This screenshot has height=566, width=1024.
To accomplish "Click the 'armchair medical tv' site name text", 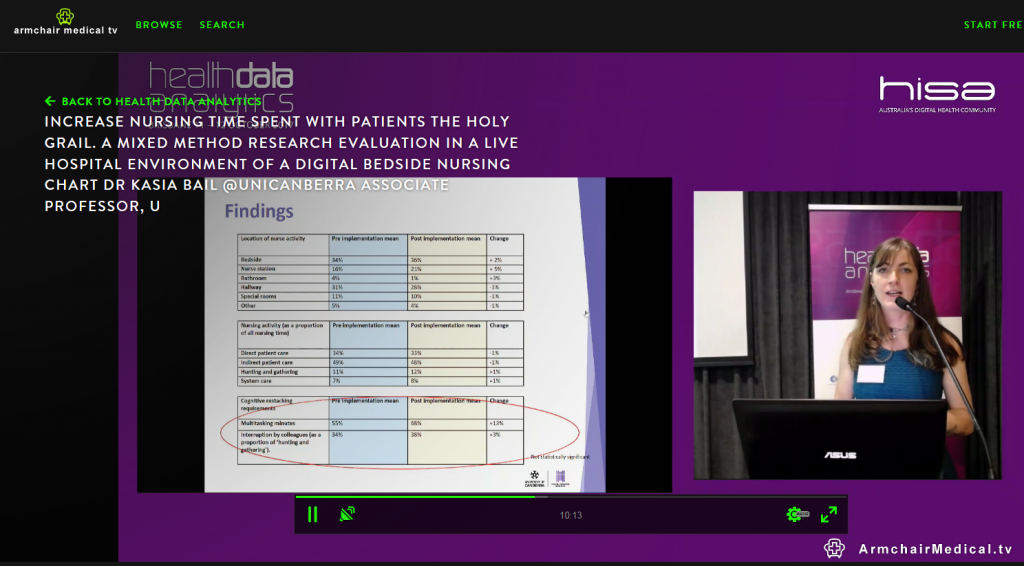I will coord(65,31).
